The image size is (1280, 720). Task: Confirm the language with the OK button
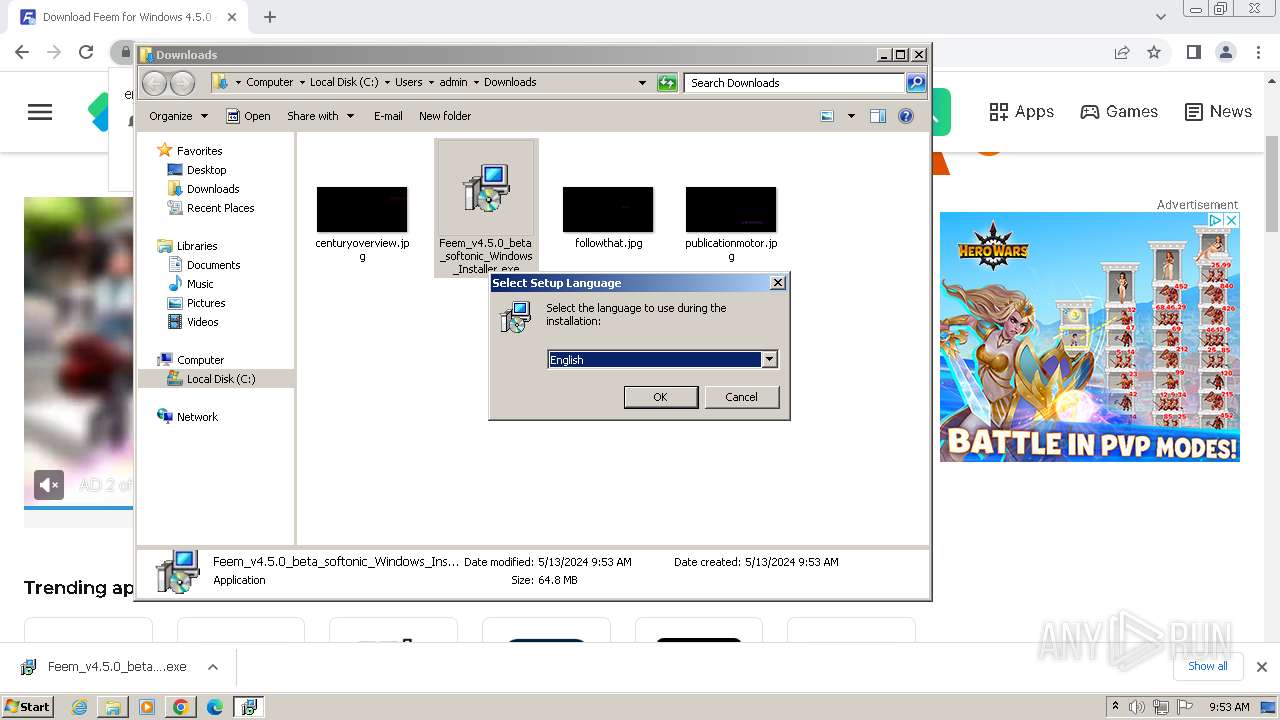tap(660, 397)
